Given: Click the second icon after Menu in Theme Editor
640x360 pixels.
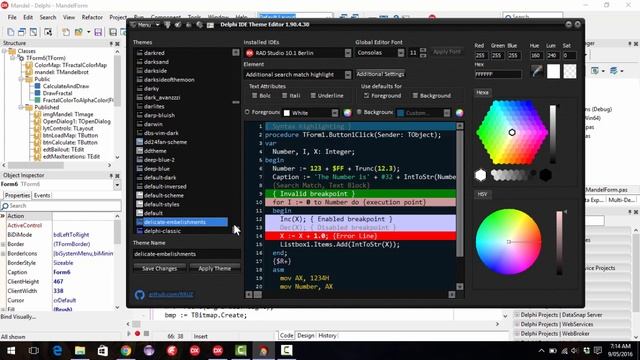Looking at the screenshot, I should [178, 25].
